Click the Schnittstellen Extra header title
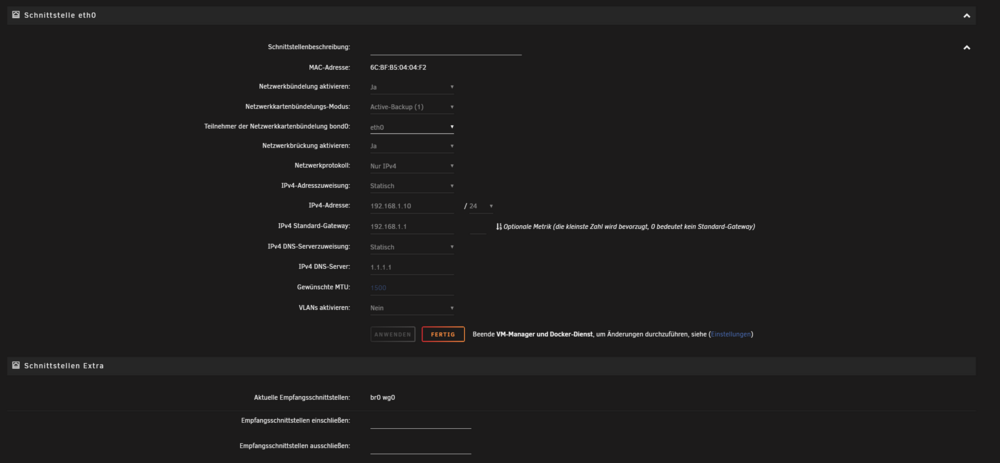1000x463 pixels. click(x=64, y=366)
